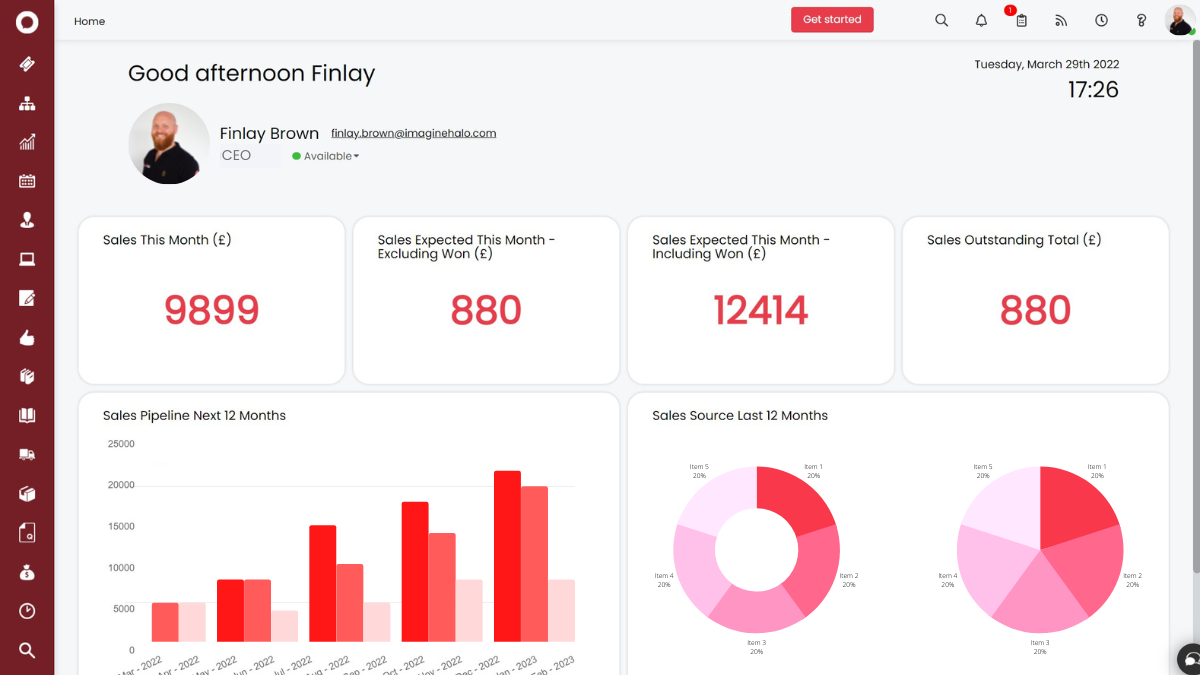Click the search icon in the top bar
The width and height of the screenshot is (1200, 675).
pyautogui.click(x=941, y=19)
